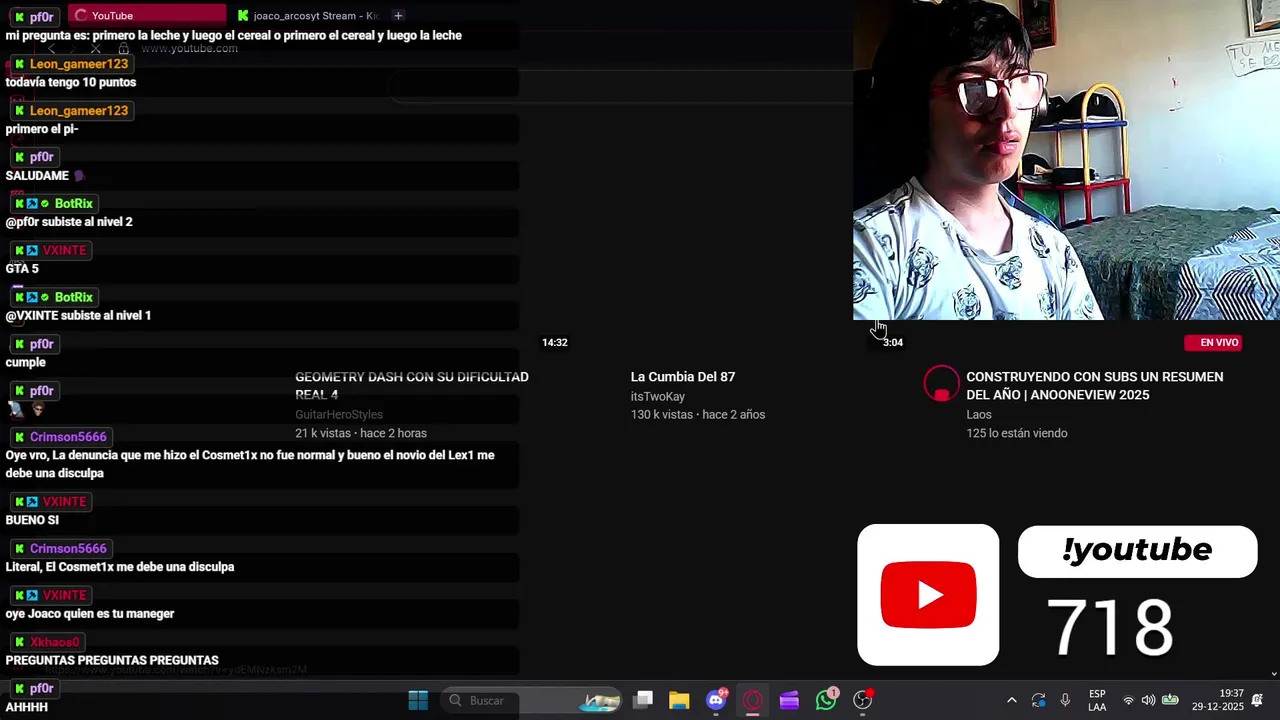The height and width of the screenshot is (720, 1280).
Task: Click the www.youtube.com address bar
Action: tap(189, 48)
